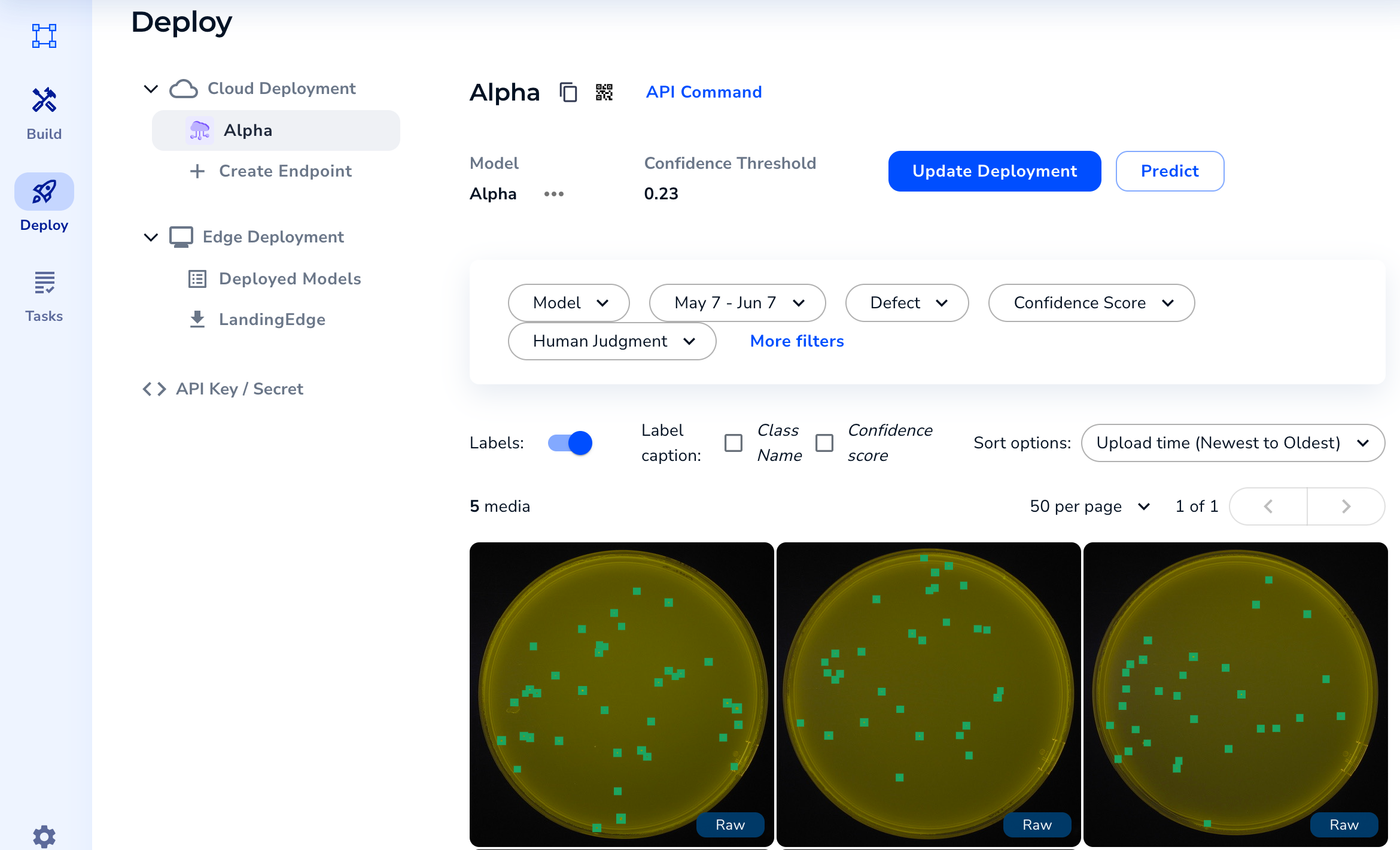Open the QR code icon next to Alpha
Image resolution: width=1400 pixels, height=850 pixels.
coord(604,92)
